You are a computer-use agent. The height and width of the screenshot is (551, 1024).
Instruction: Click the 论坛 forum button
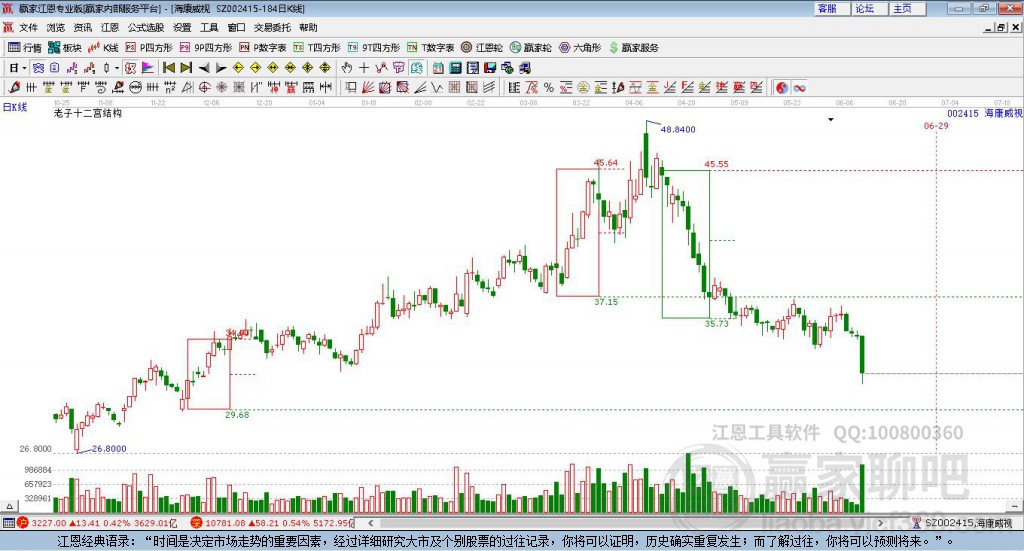point(870,8)
